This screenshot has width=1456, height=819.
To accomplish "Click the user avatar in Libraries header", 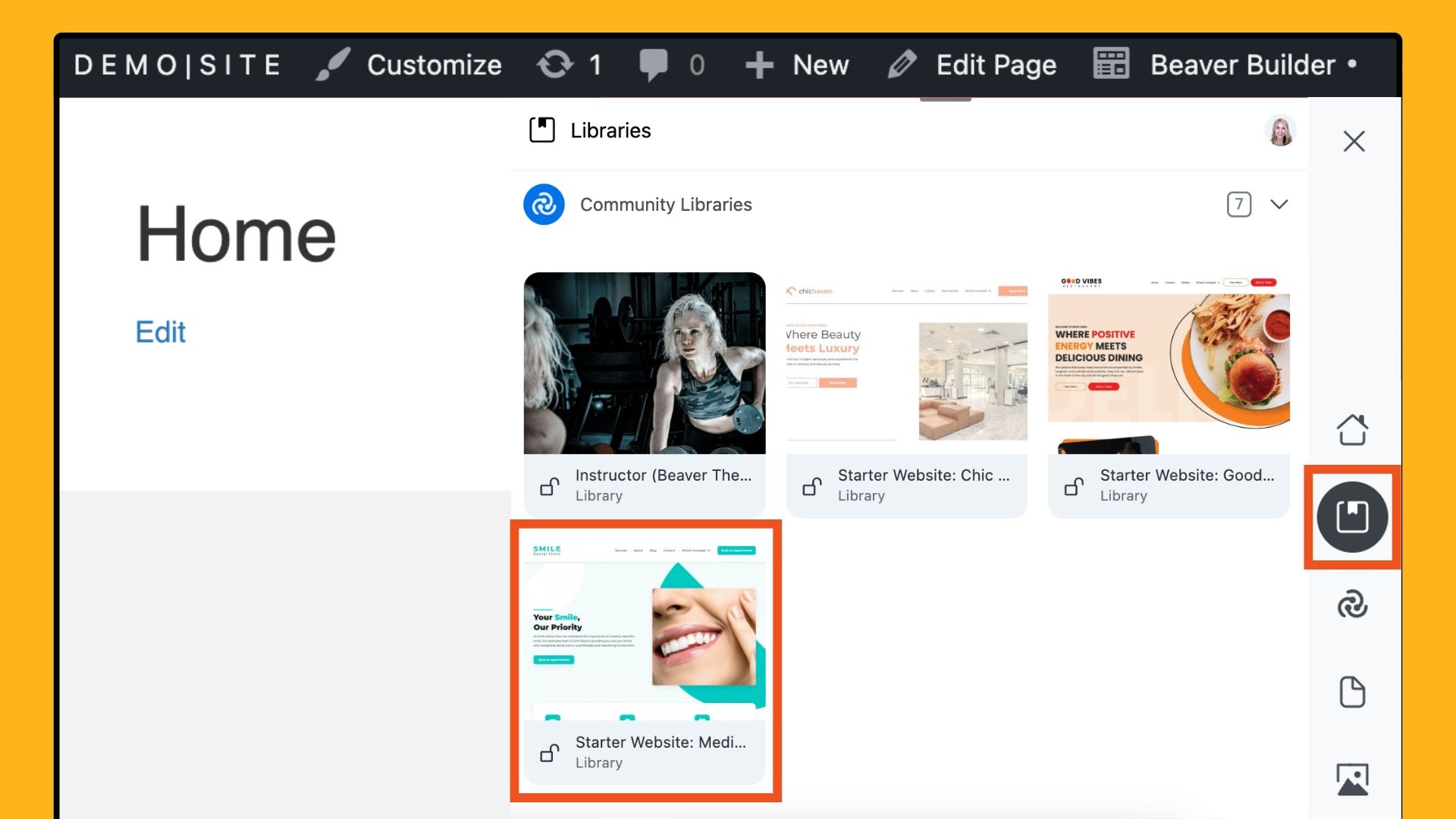I will 1281,130.
